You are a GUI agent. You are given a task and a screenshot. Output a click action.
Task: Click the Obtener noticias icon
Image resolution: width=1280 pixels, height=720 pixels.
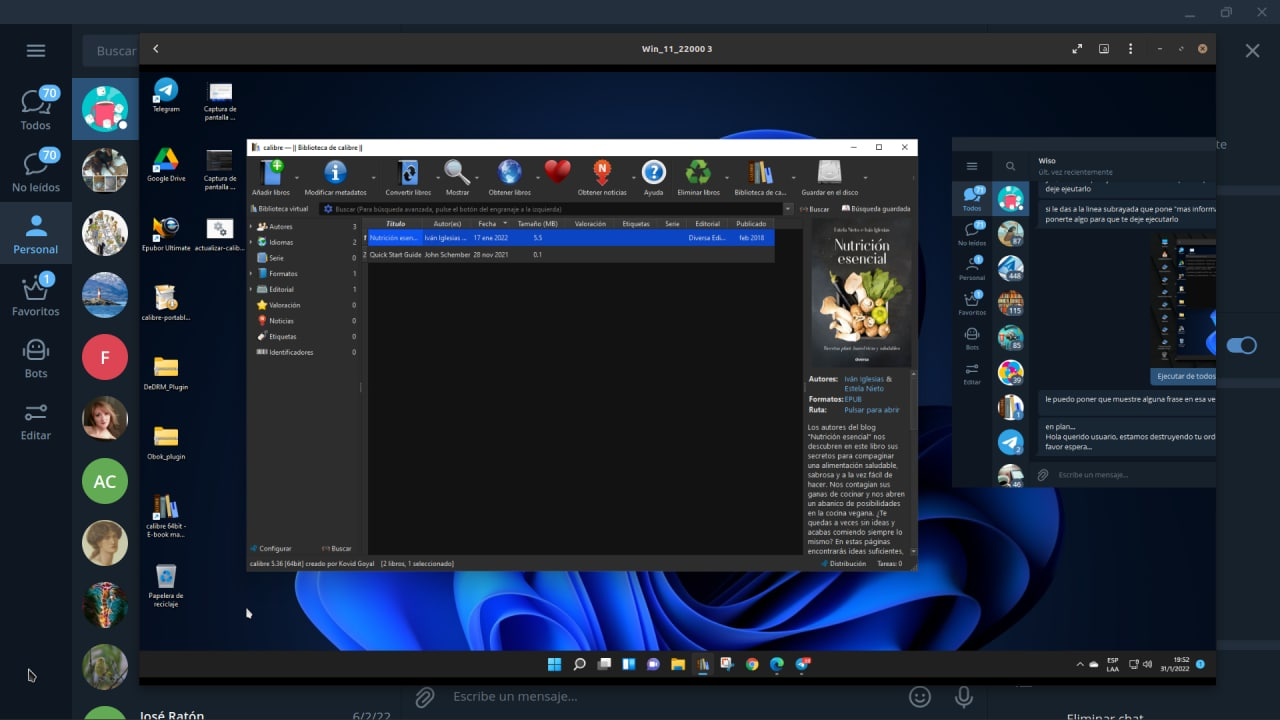click(x=602, y=173)
